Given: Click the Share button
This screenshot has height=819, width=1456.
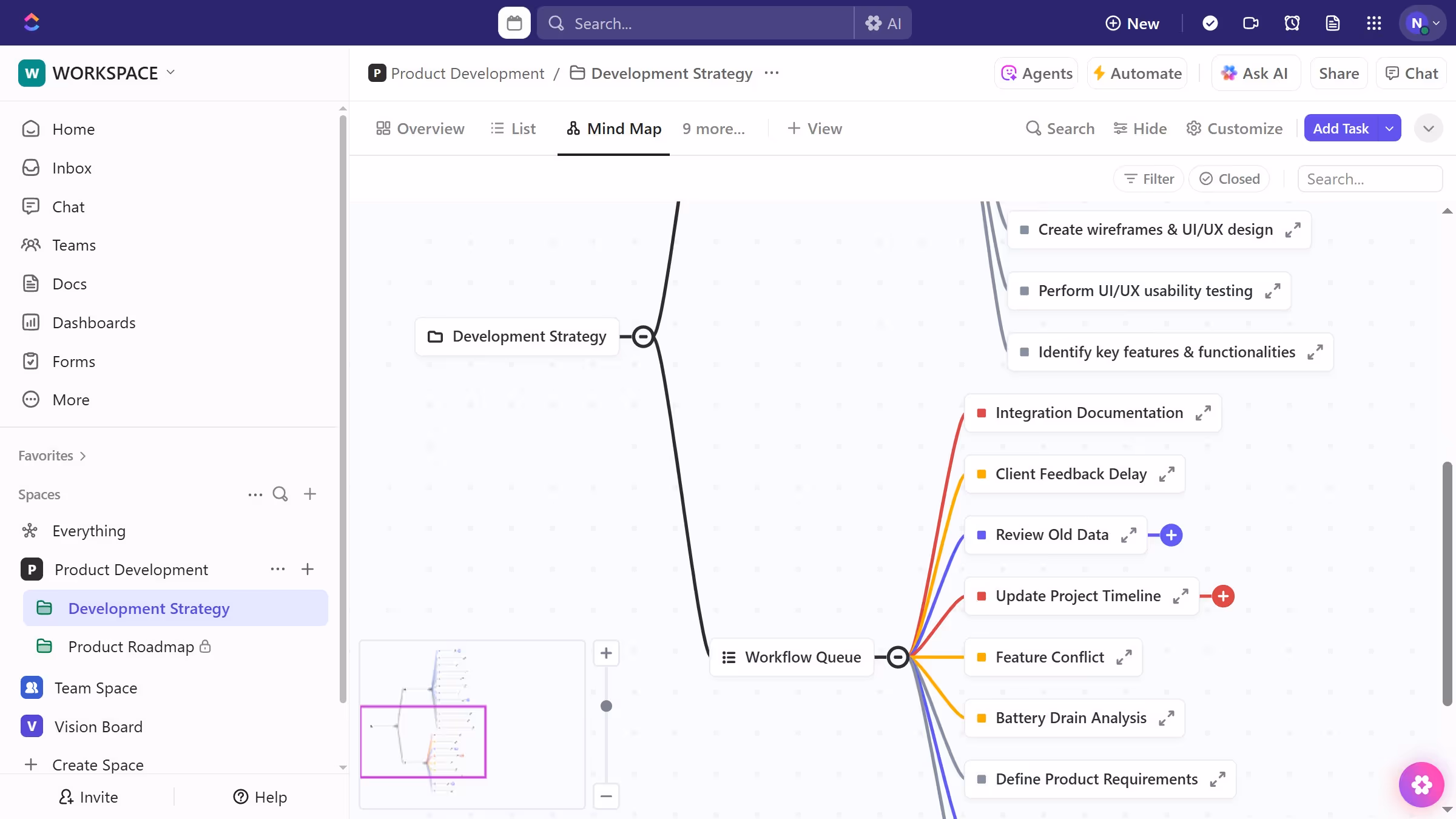Looking at the screenshot, I should coord(1338,73).
